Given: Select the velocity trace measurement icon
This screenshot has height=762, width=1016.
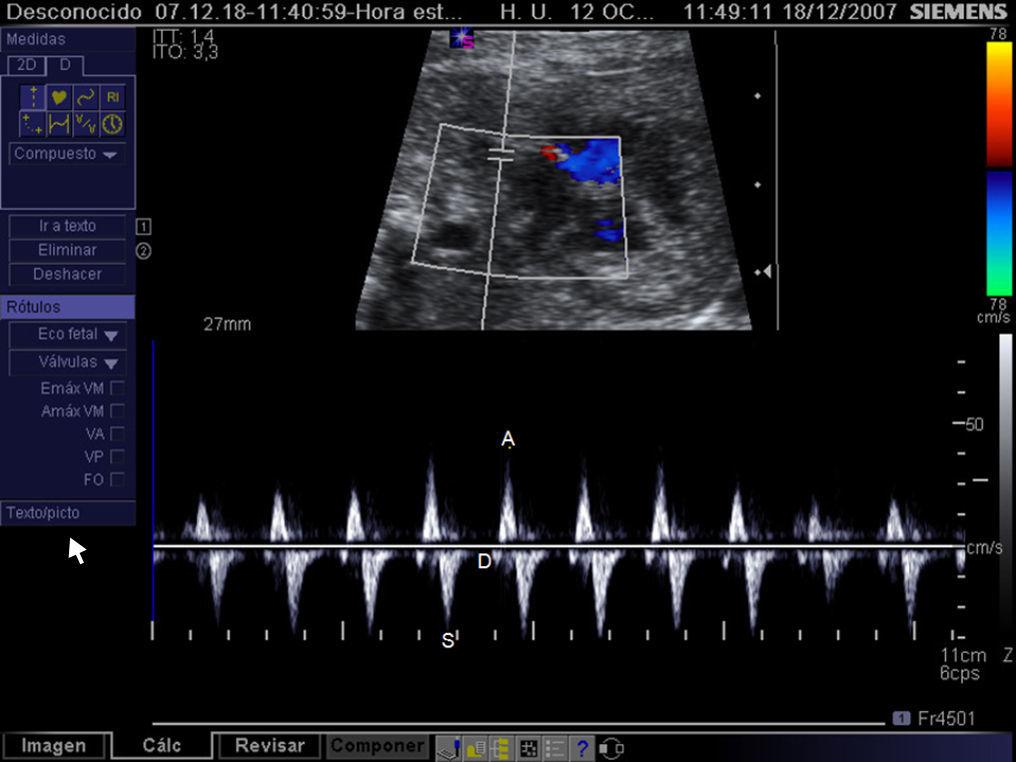Looking at the screenshot, I should coord(84,124).
